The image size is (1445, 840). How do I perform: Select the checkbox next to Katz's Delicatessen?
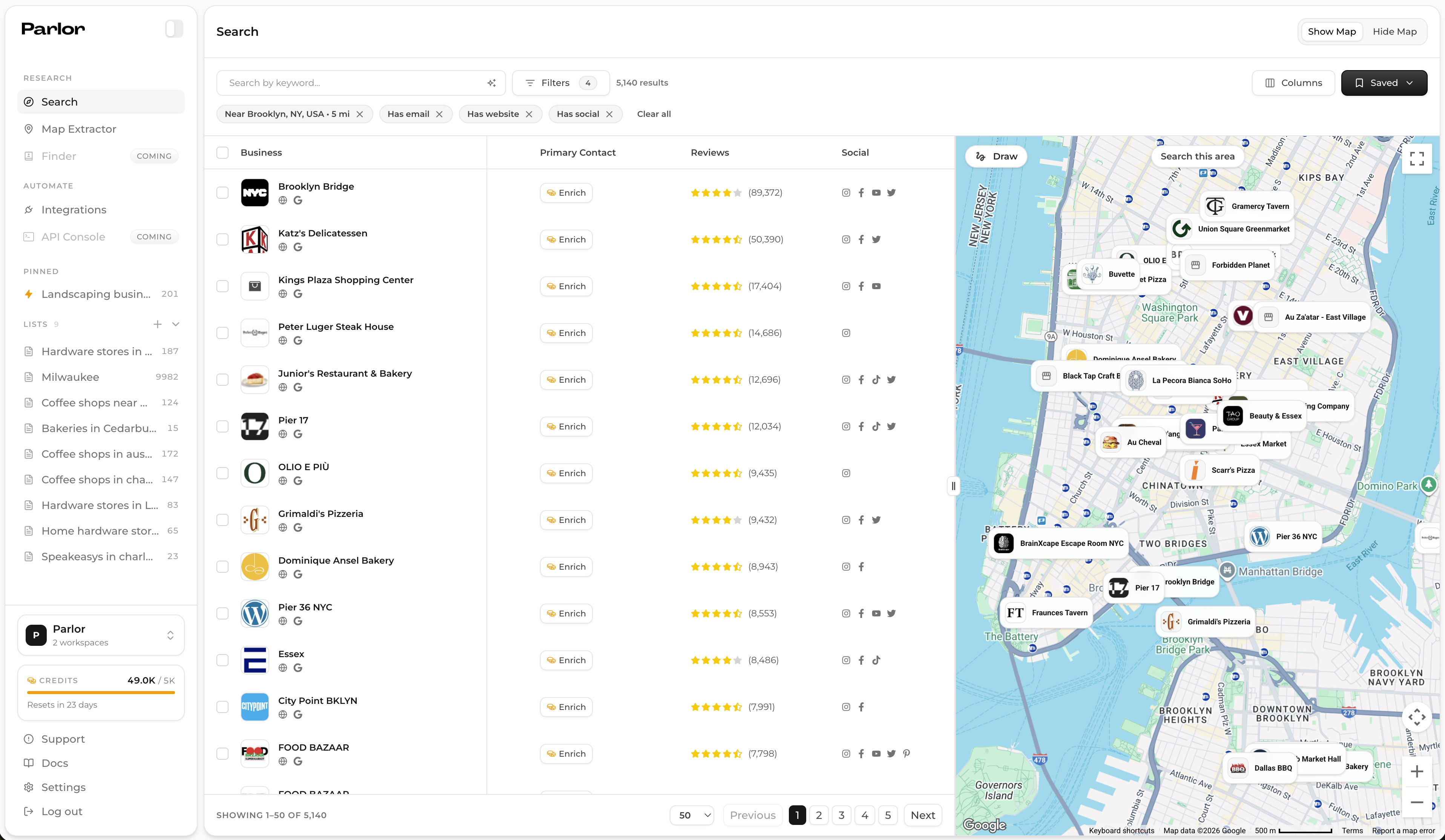222,239
